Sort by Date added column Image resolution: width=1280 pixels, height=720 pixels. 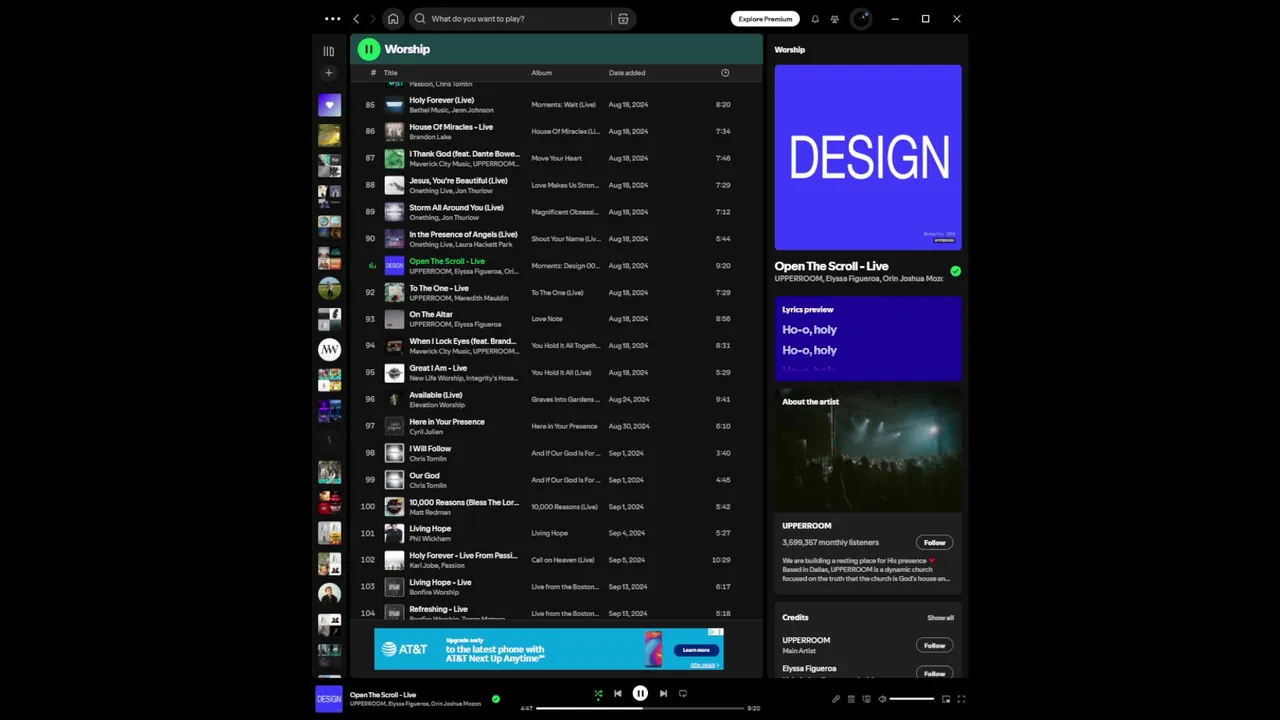627,73
